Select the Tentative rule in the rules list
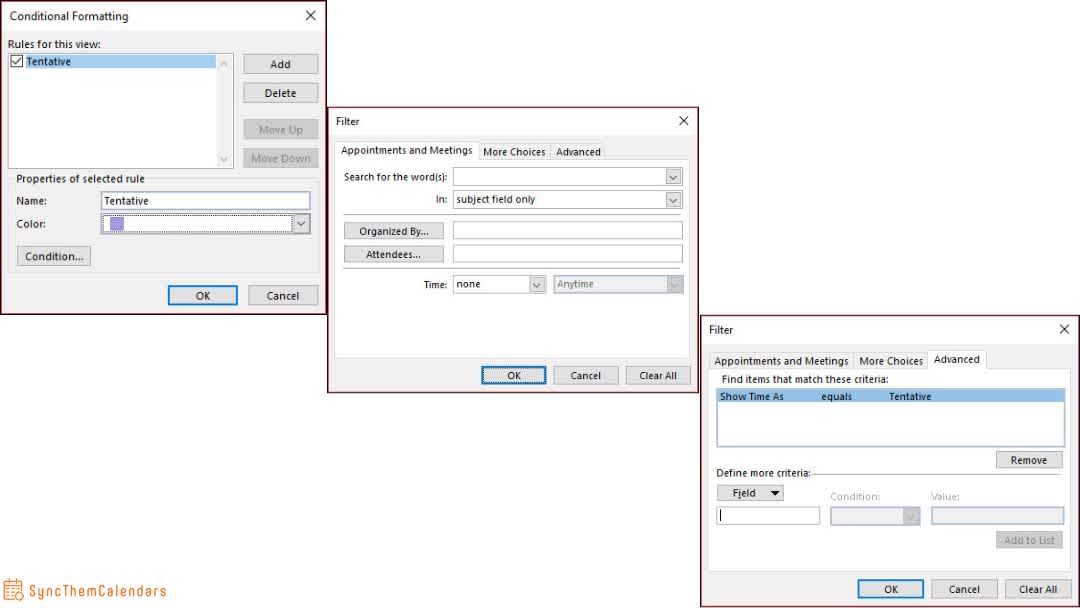This screenshot has width=1080, height=608. 120,61
